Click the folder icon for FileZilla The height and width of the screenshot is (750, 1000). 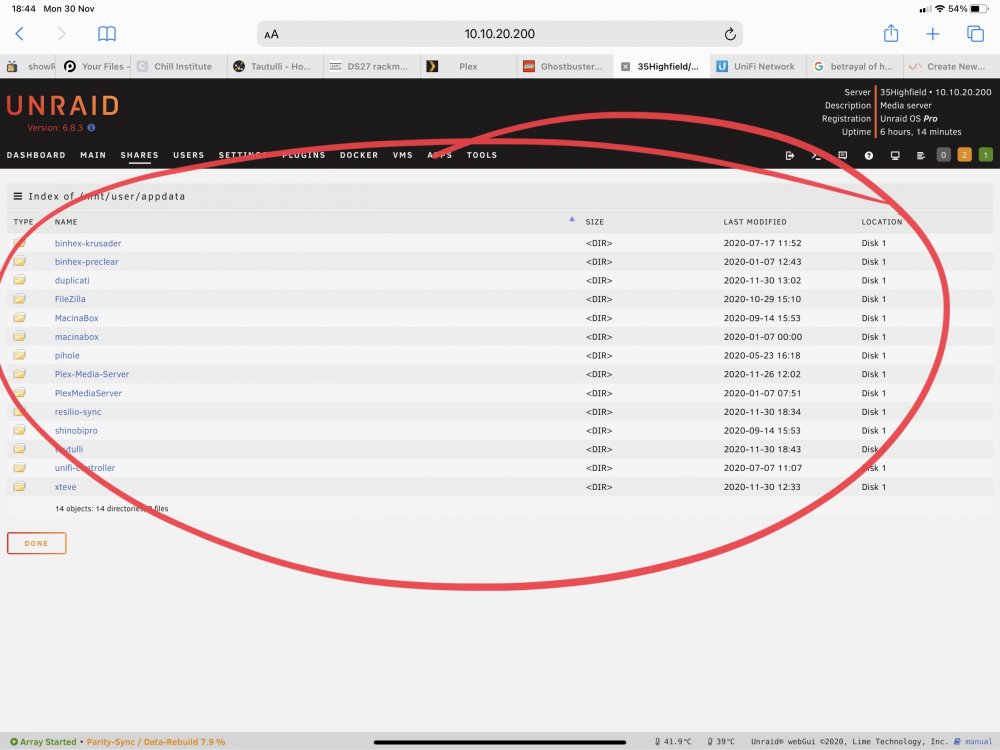20,298
